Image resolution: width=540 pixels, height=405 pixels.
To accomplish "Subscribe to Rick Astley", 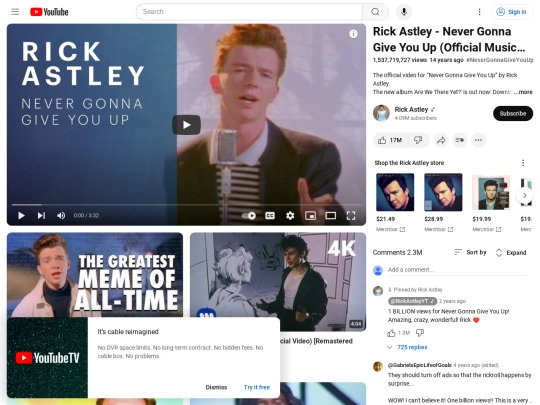I will (x=513, y=113).
